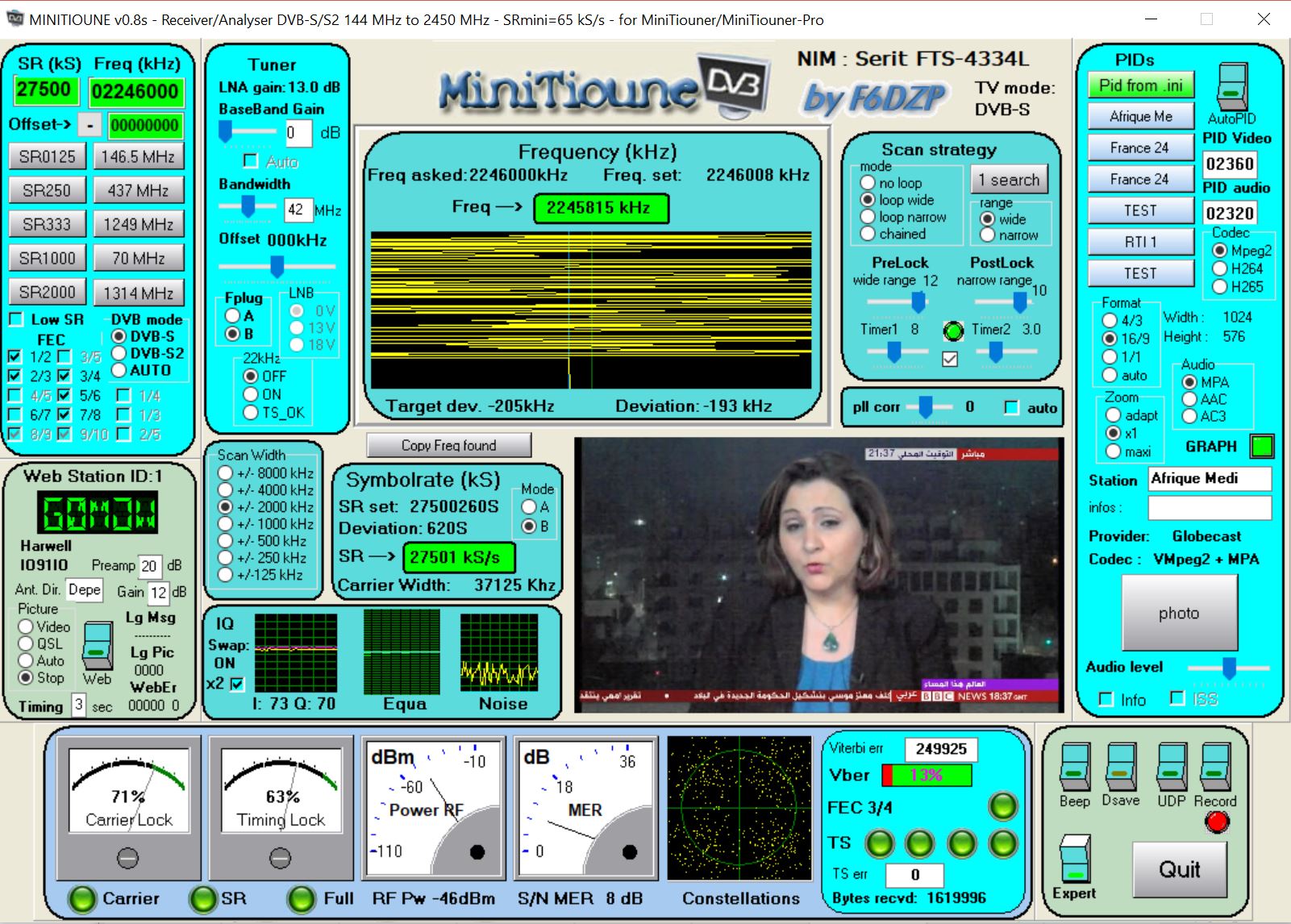This screenshot has width=1291, height=924.
Task: Turn 22kHz ON radio button
Action: click(251, 394)
